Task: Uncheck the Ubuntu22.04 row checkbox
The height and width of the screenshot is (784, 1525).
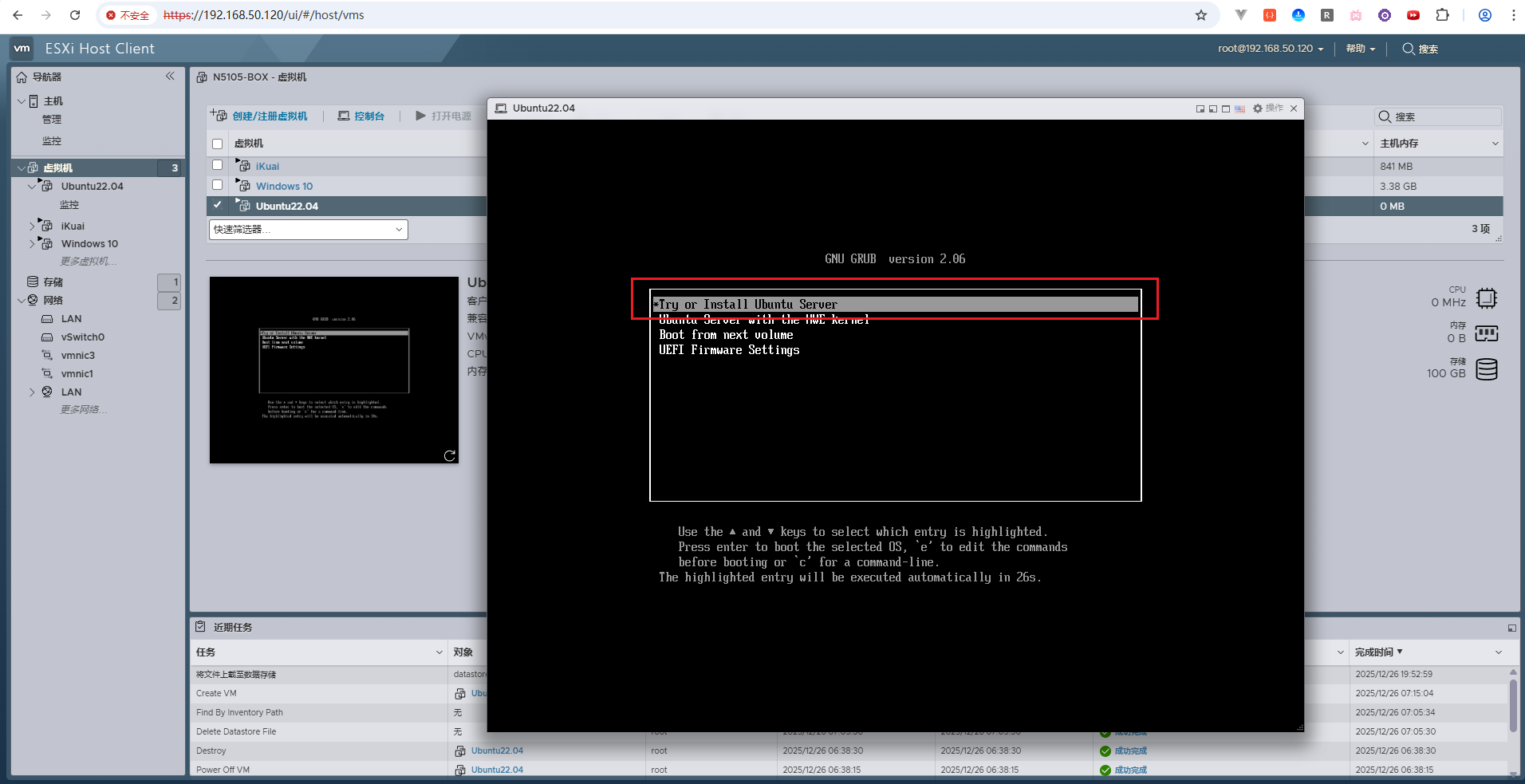Action: 217,205
